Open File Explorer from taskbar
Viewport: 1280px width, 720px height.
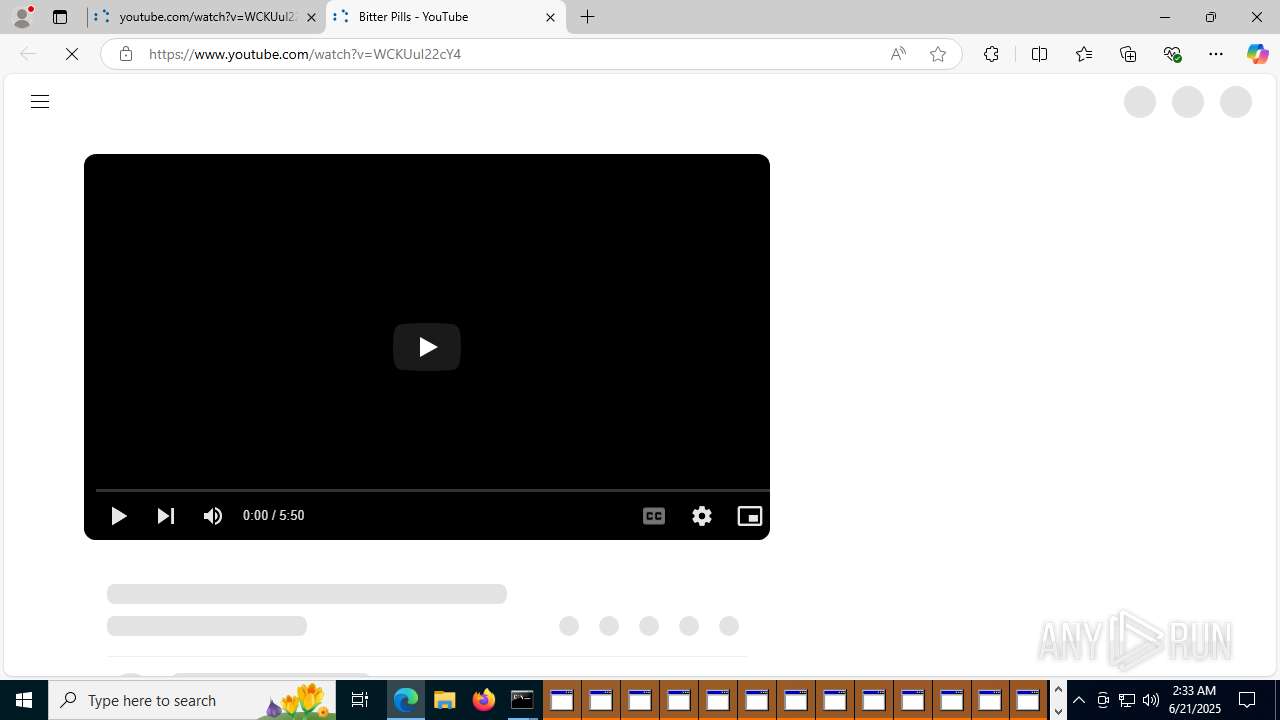click(444, 700)
